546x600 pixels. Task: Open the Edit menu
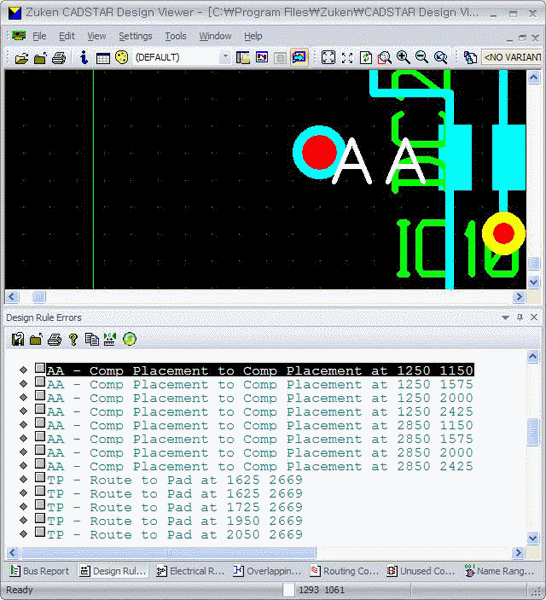coord(67,36)
